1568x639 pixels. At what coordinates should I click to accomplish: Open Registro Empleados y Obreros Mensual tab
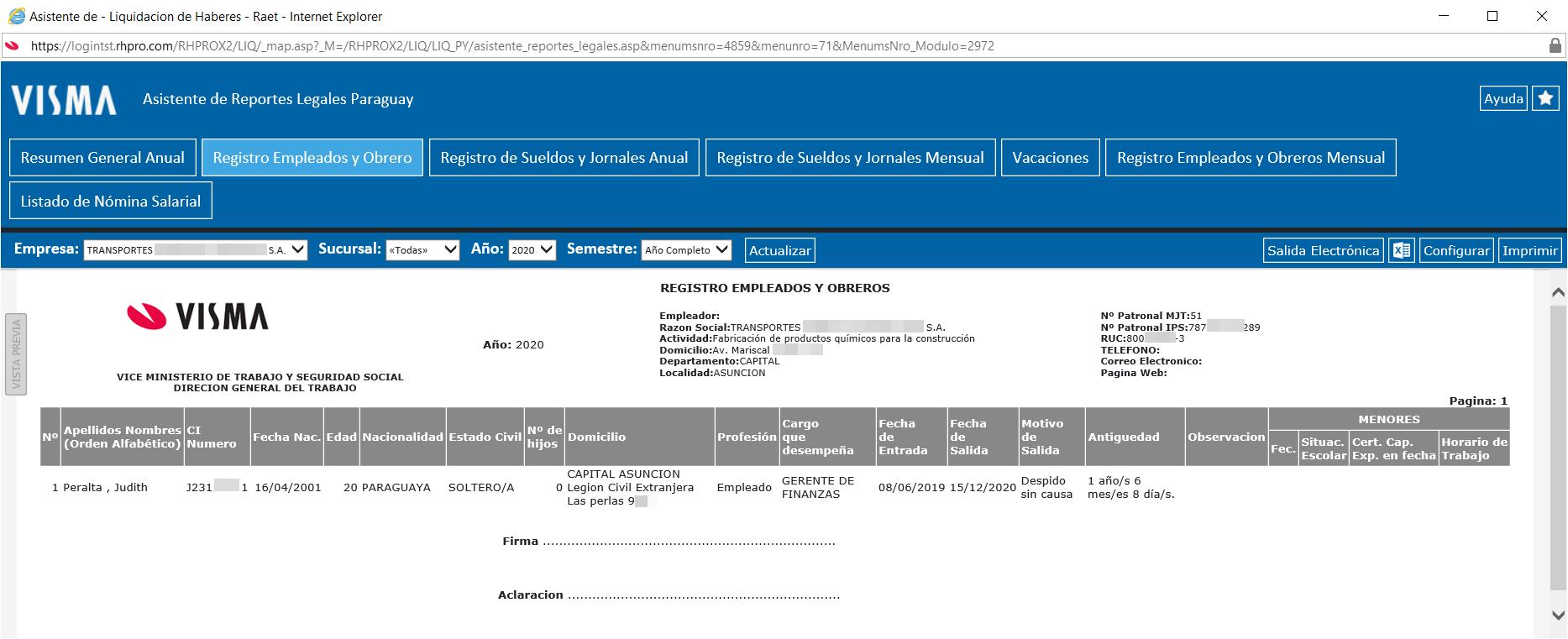tap(1251, 157)
